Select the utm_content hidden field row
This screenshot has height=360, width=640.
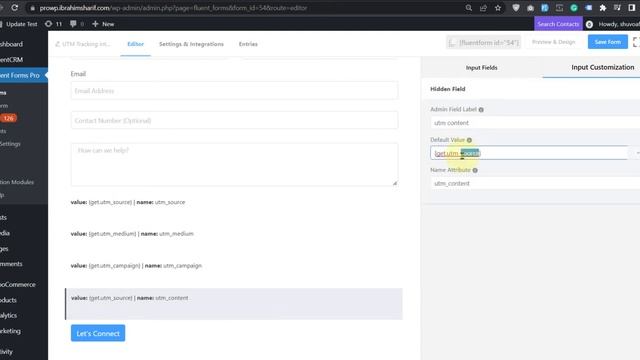[234, 304]
